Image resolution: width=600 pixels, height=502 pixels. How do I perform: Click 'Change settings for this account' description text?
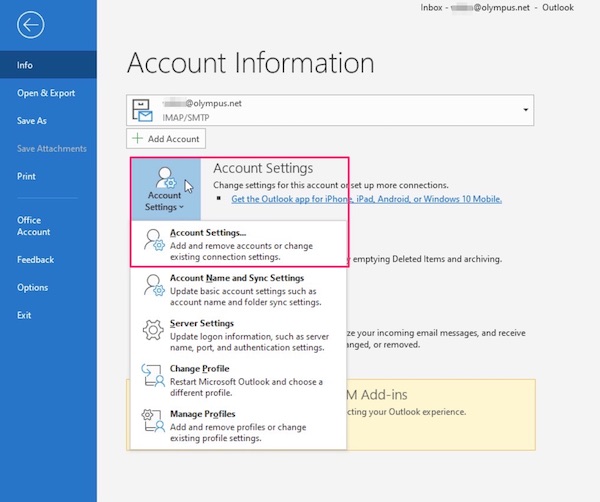point(331,185)
